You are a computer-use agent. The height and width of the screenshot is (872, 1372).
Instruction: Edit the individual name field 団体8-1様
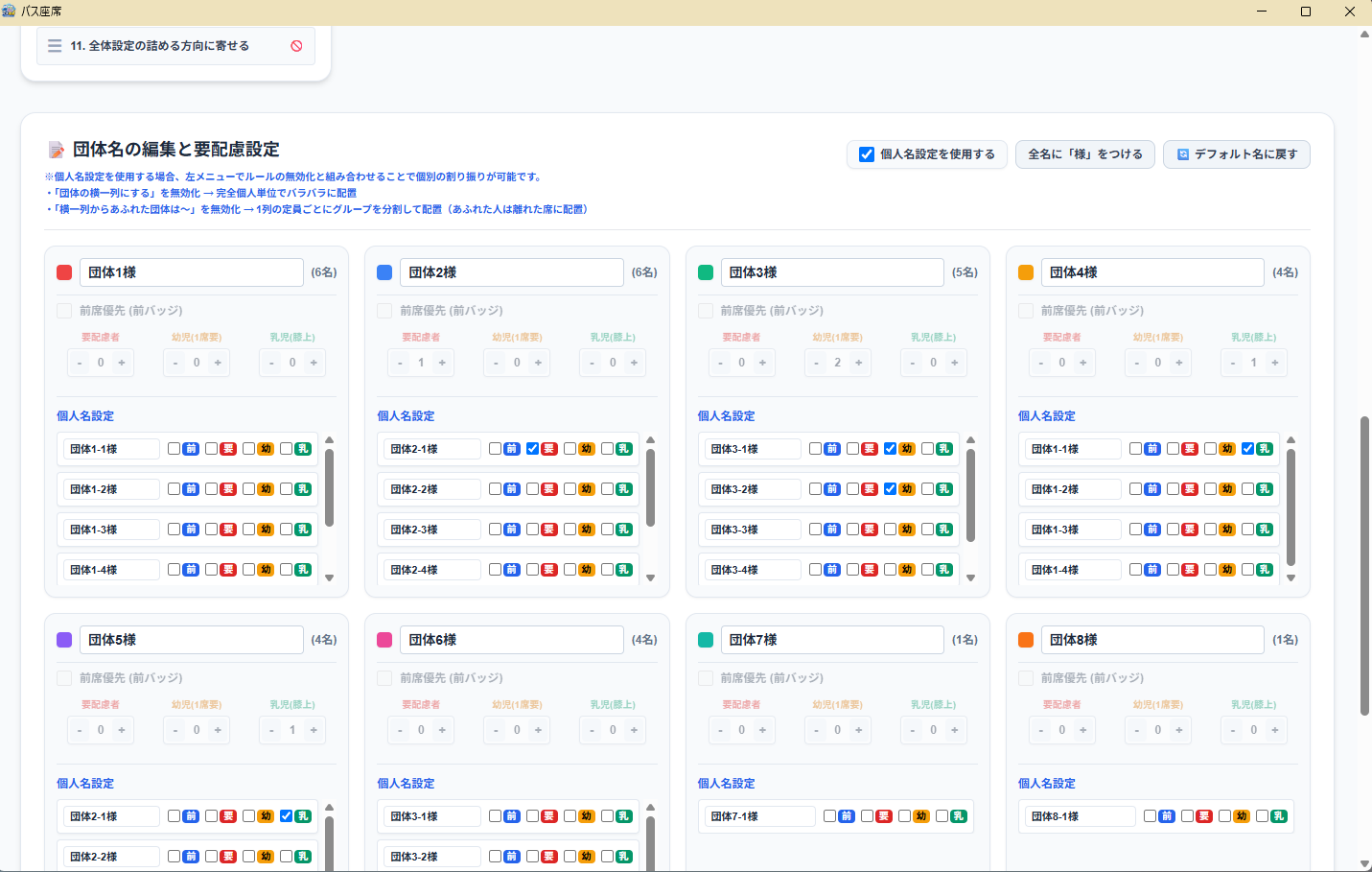1081,816
